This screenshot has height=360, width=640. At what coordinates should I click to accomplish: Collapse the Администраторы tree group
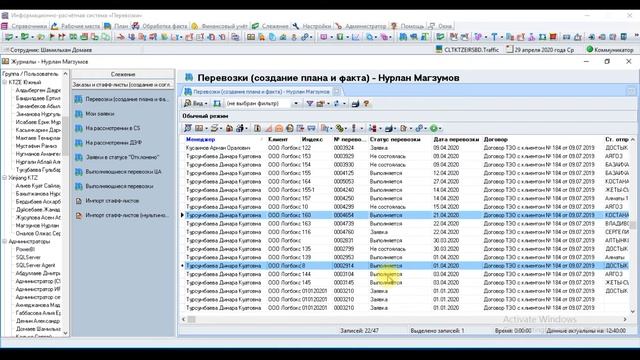point(5,241)
